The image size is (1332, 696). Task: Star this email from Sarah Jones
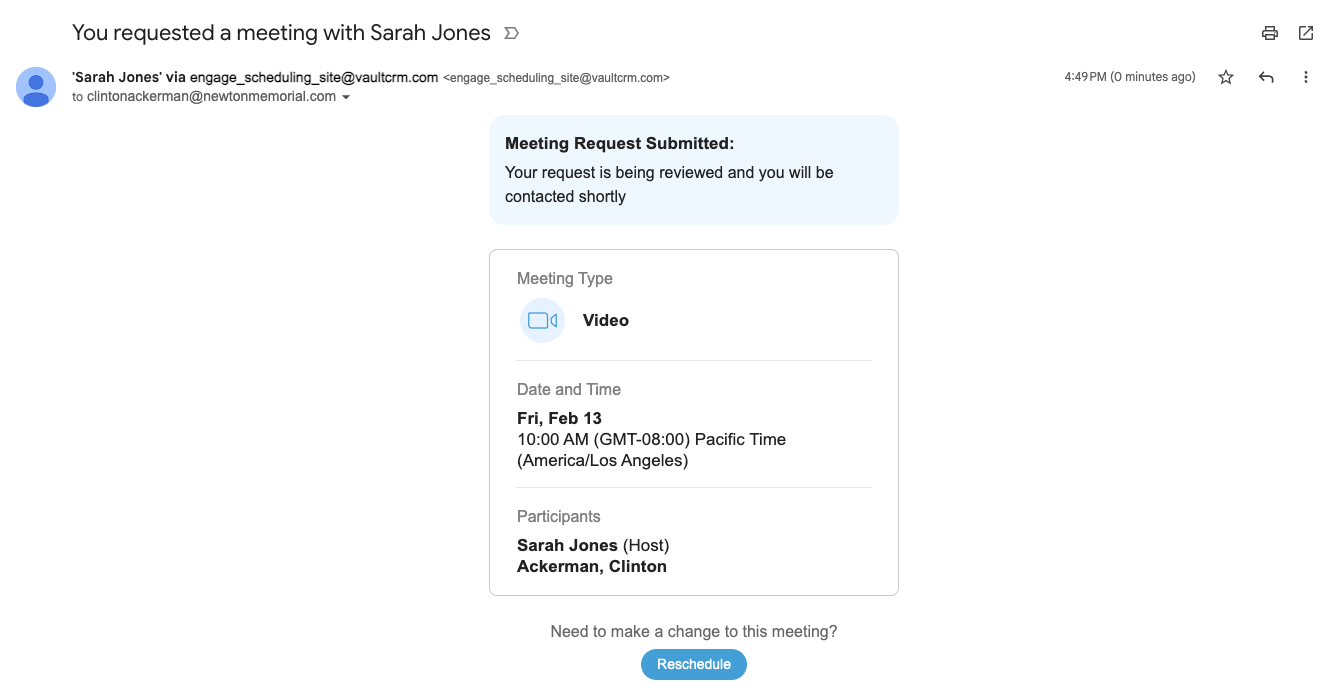point(1226,77)
